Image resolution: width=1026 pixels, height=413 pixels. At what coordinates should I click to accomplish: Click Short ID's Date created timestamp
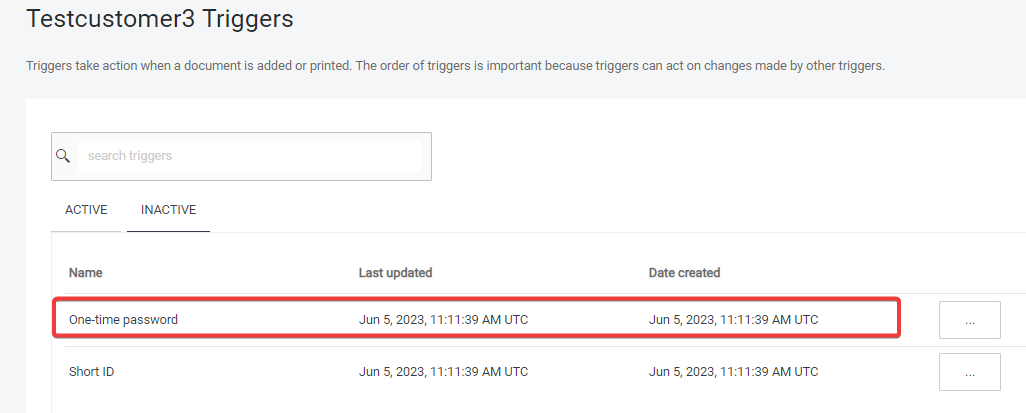point(733,372)
